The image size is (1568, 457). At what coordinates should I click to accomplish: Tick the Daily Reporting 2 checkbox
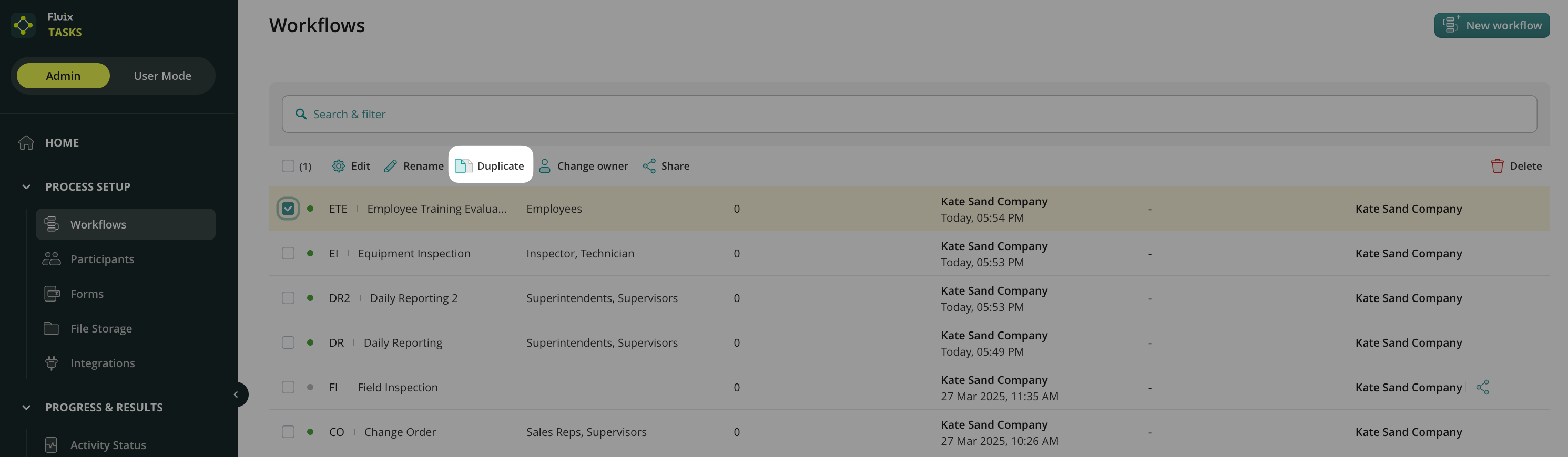(288, 298)
